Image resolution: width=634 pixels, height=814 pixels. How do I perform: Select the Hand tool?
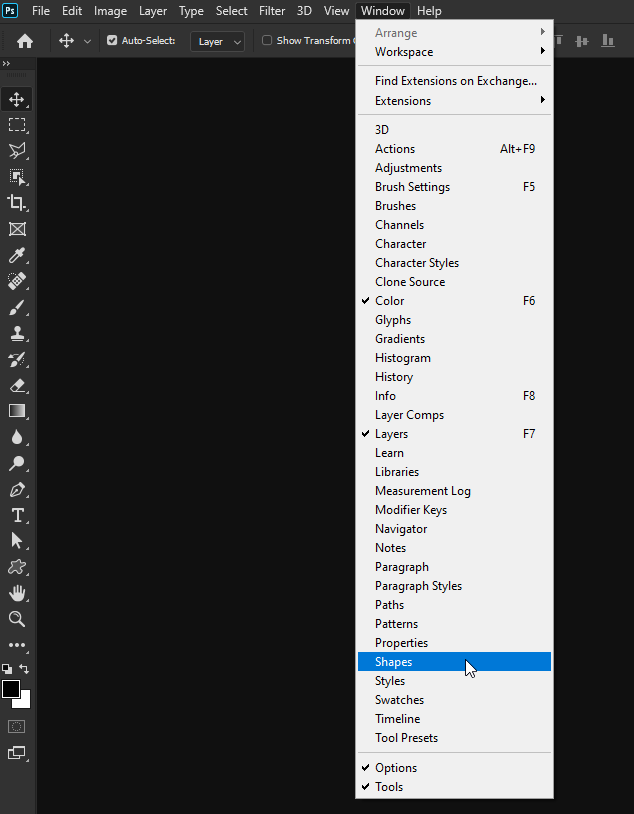[17, 593]
